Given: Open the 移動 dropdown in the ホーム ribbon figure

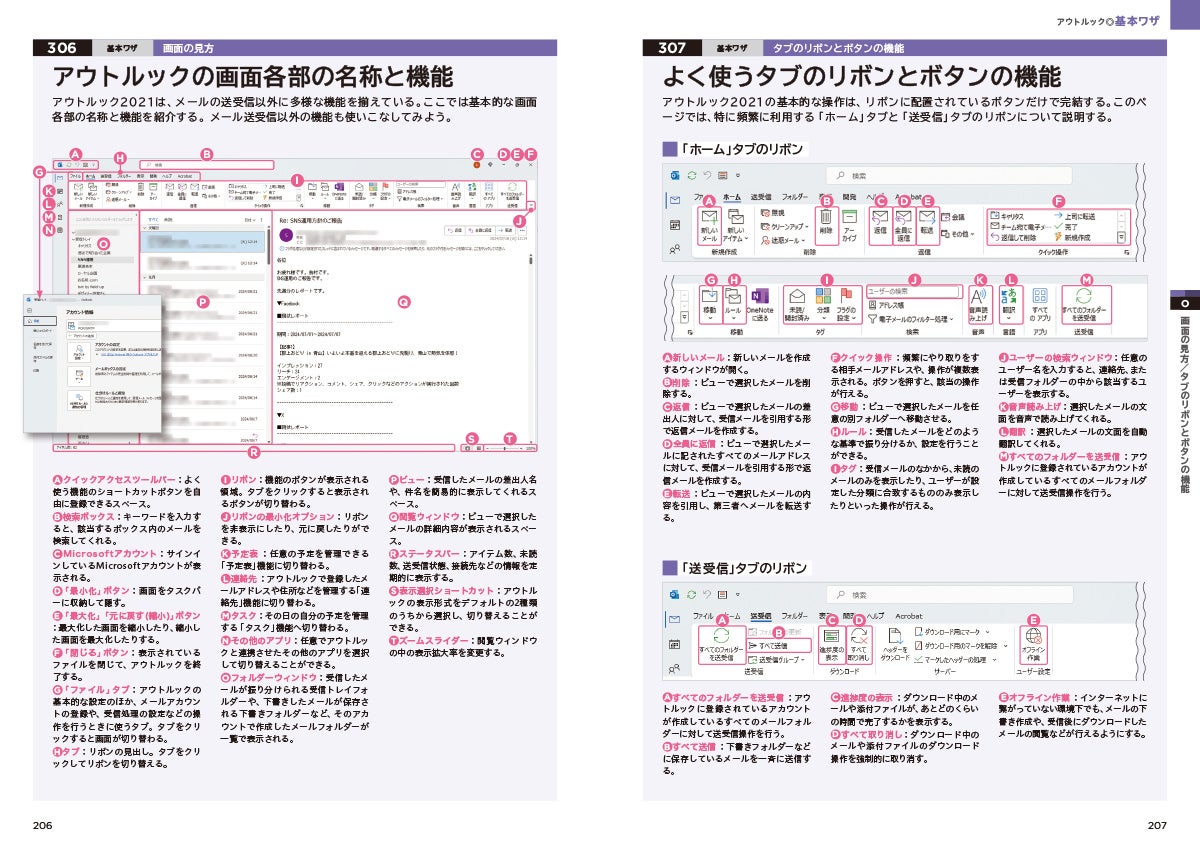Looking at the screenshot, I should click(x=709, y=304).
